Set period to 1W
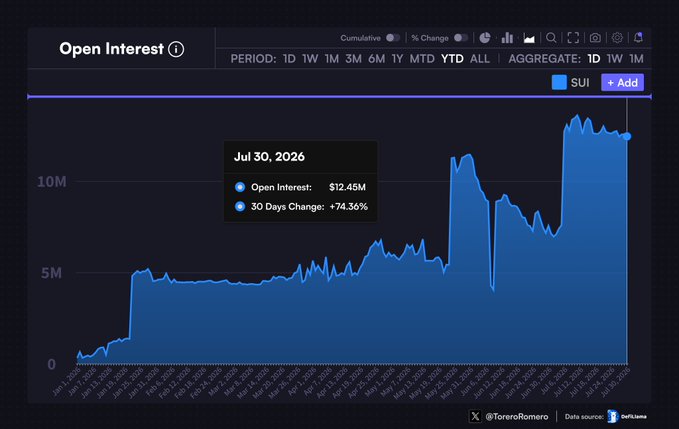This screenshot has height=429, width=679. coord(310,59)
